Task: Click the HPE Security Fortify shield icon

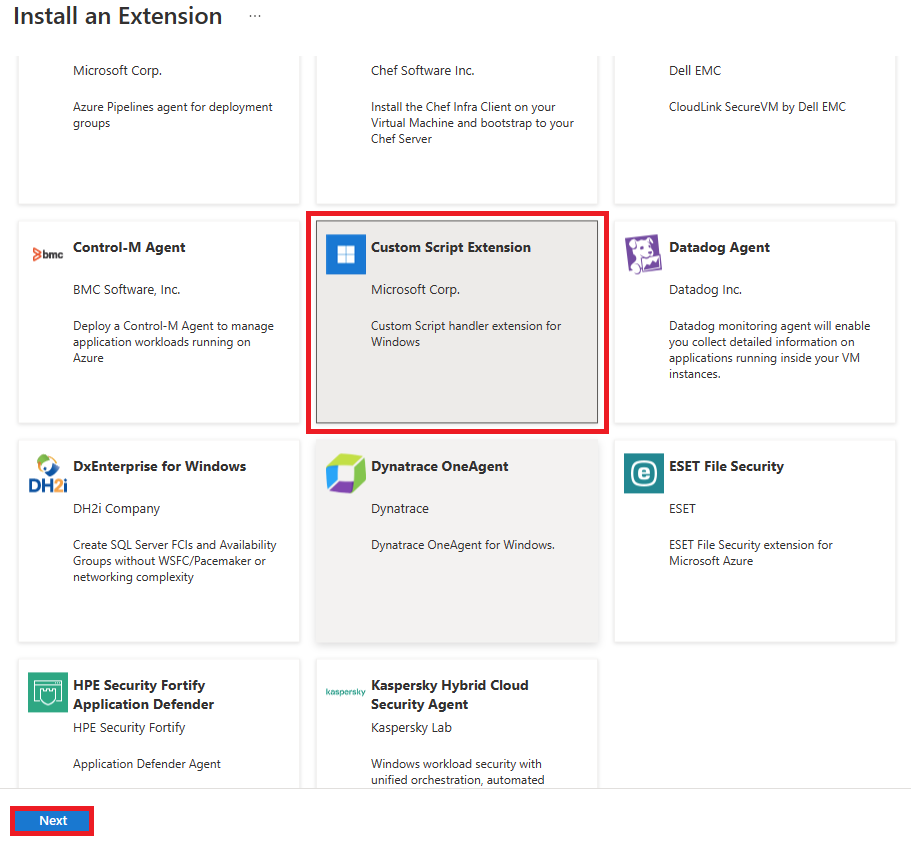Action: (48, 693)
